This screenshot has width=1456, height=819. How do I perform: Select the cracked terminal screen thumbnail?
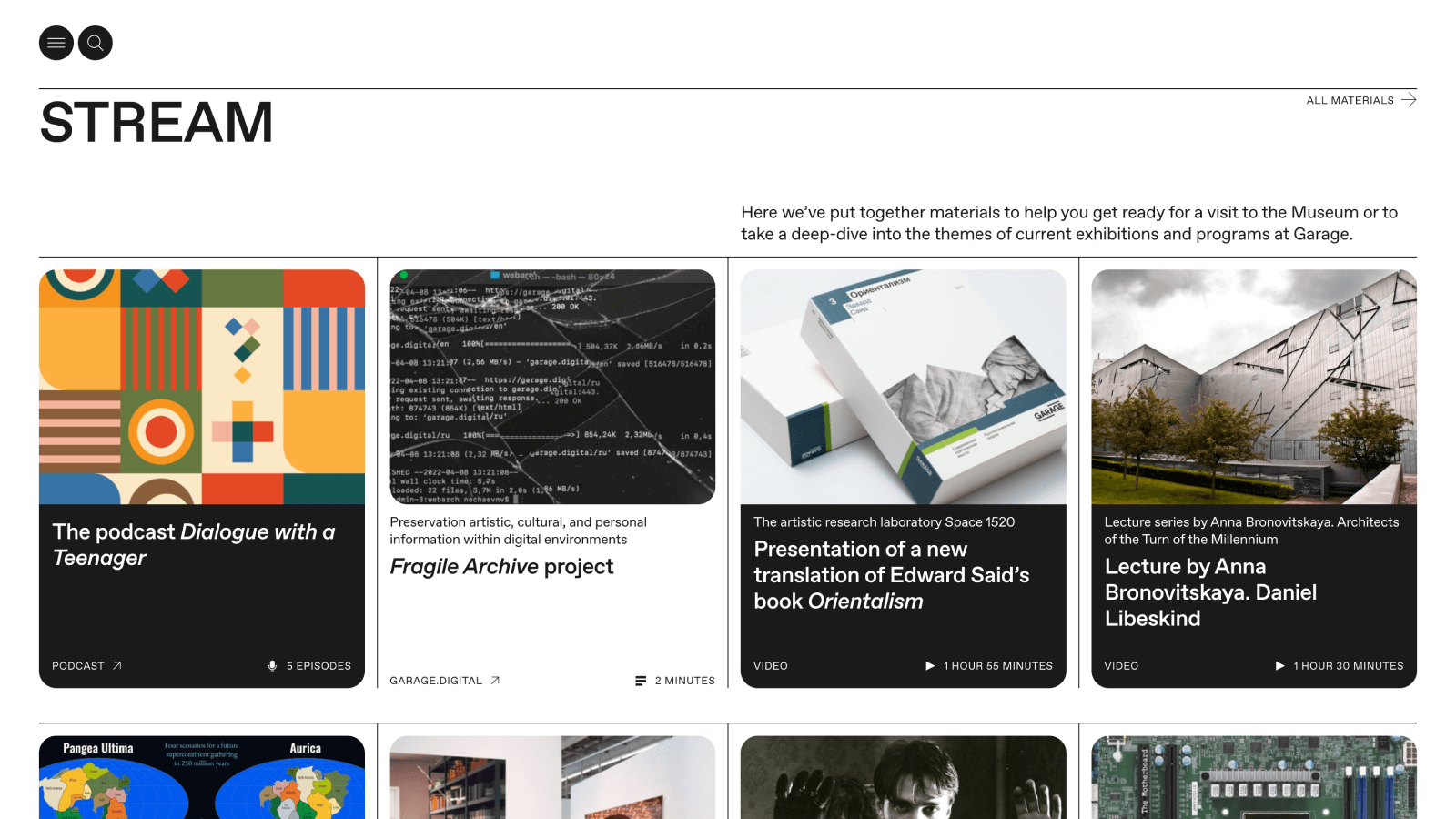[552, 387]
